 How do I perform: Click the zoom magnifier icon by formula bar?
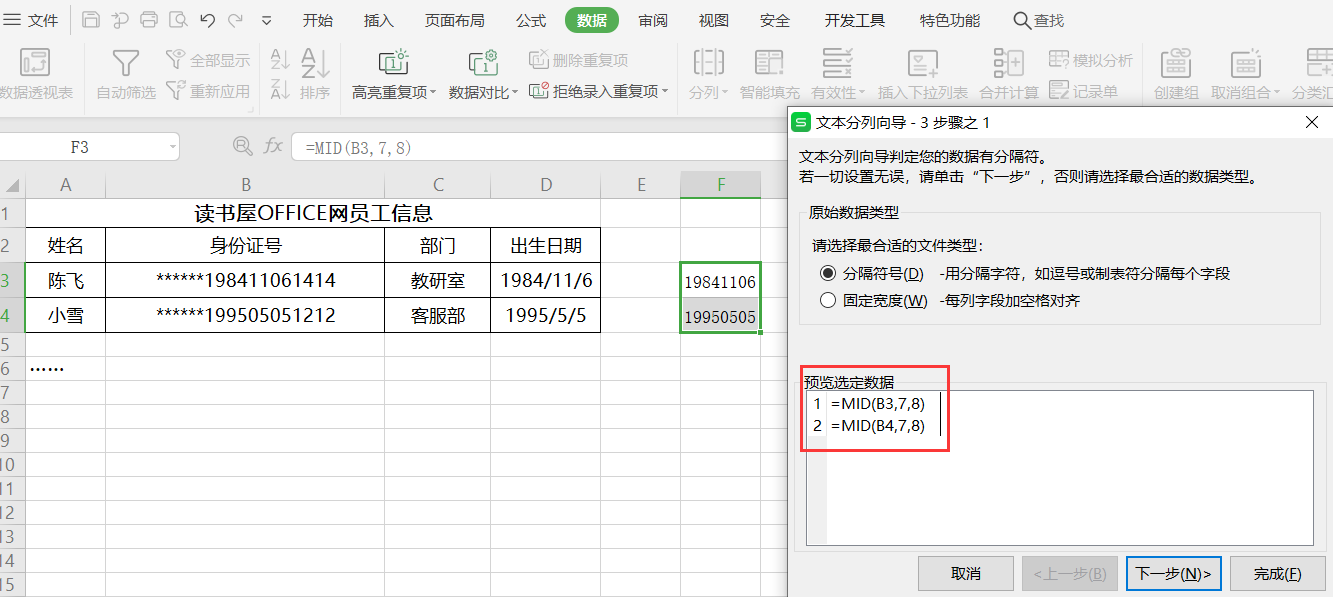(x=242, y=146)
